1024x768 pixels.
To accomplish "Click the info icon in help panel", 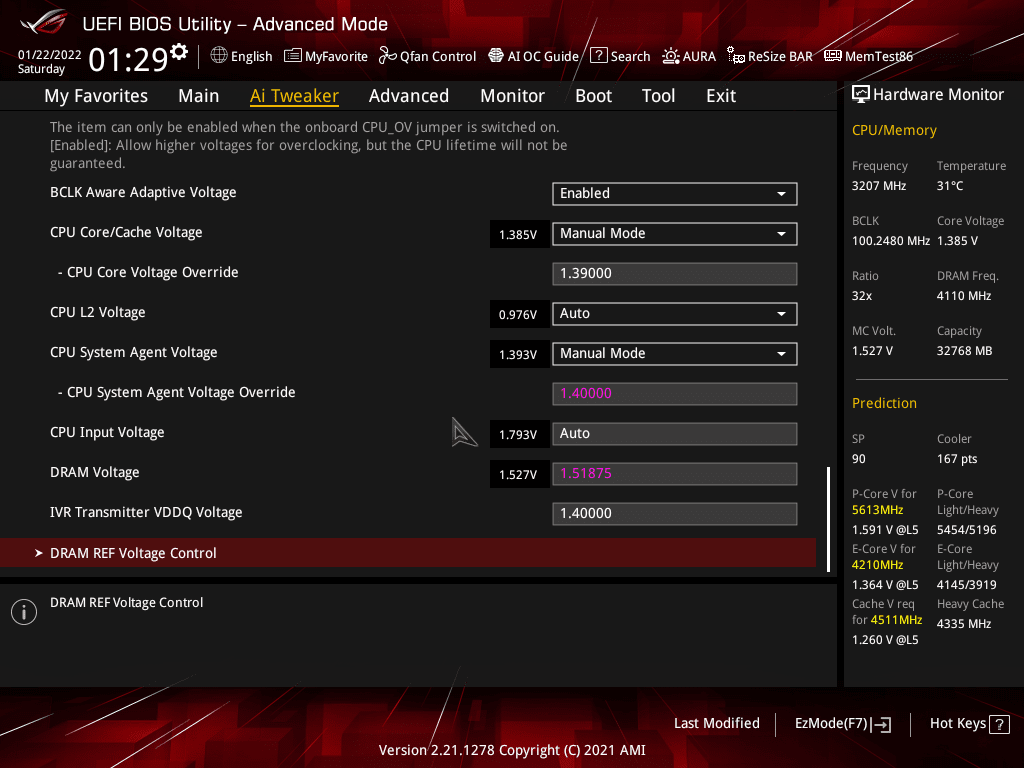I will click(24, 612).
